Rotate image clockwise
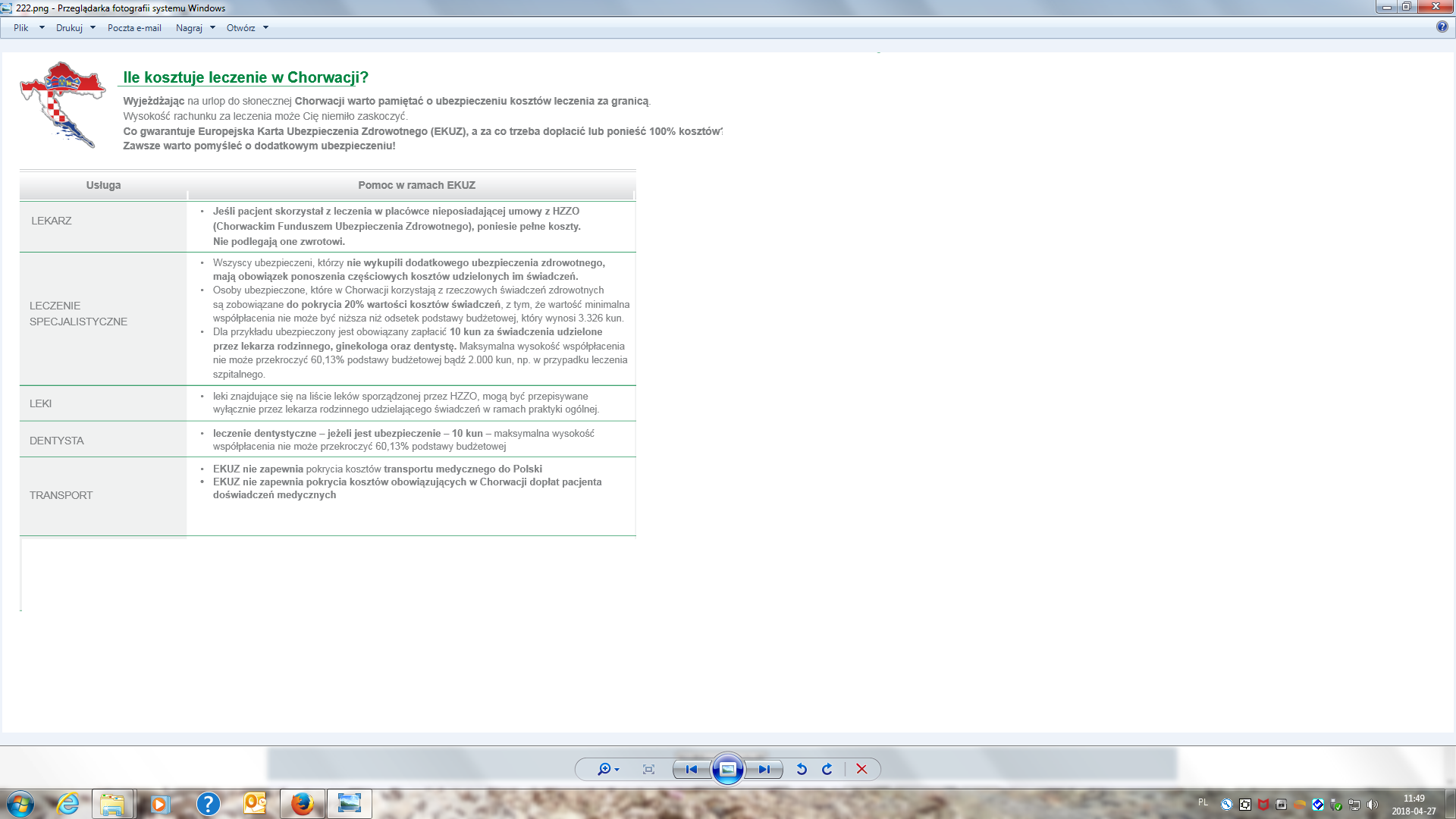 827,769
